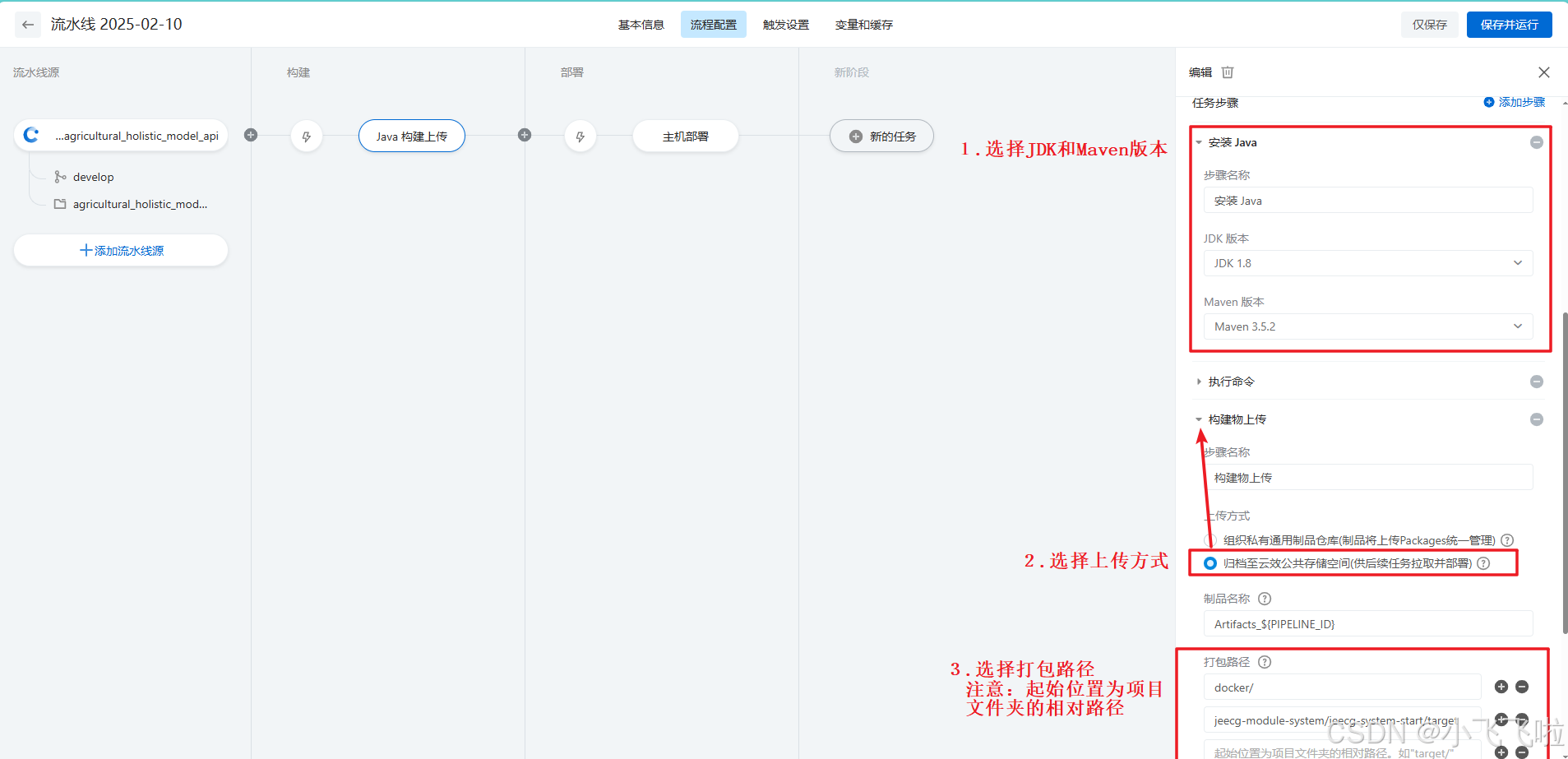Screen dimensions: 1568x759
Task: Click the help icon beside 归档至云效公共存储空间 option
Action: click(x=1483, y=563)
